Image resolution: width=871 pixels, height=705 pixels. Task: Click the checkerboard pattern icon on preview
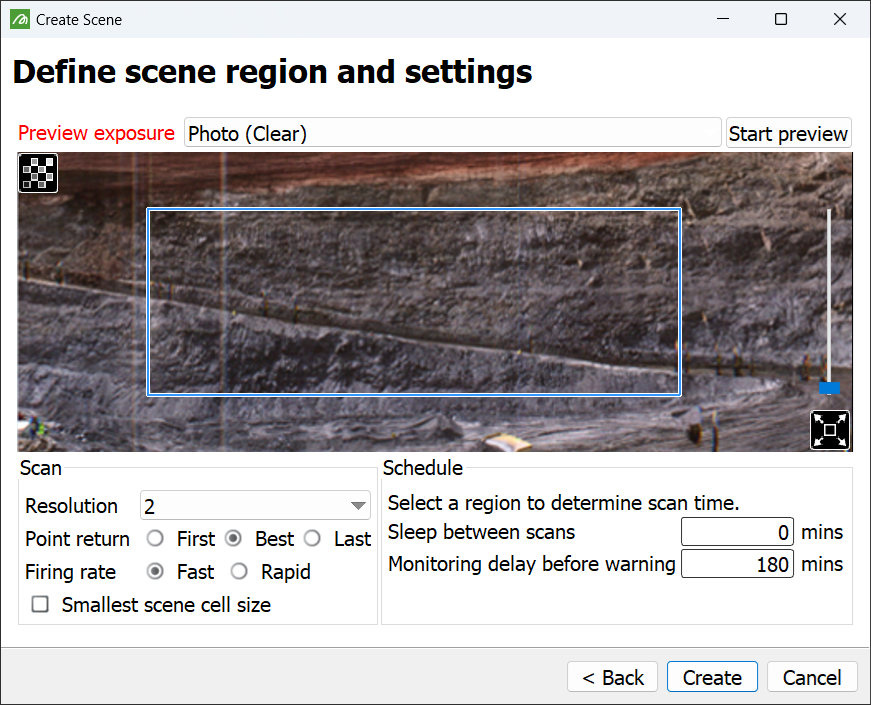tap(38, 173)
